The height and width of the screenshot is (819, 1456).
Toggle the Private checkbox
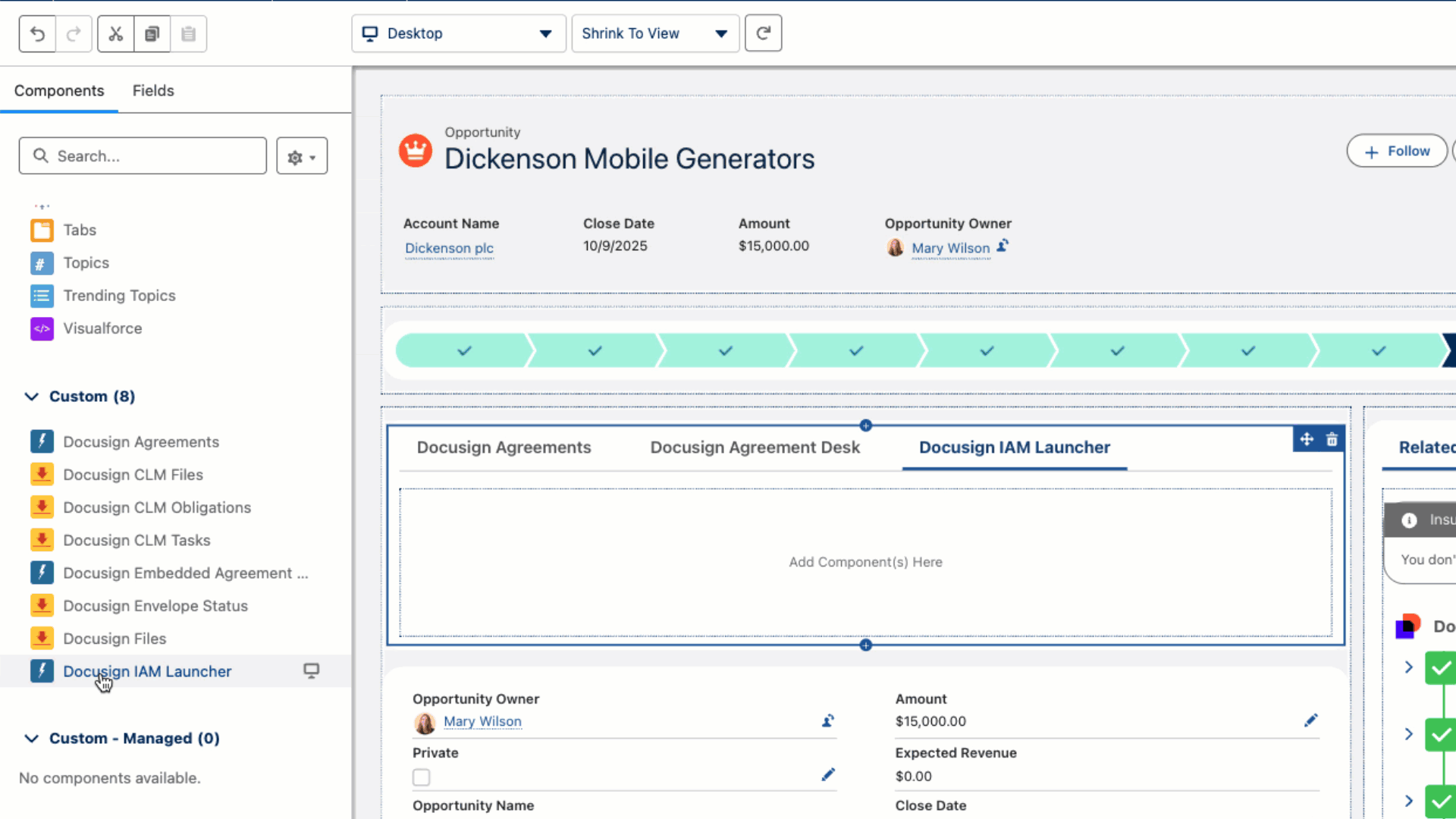click(x=421, y=777)
